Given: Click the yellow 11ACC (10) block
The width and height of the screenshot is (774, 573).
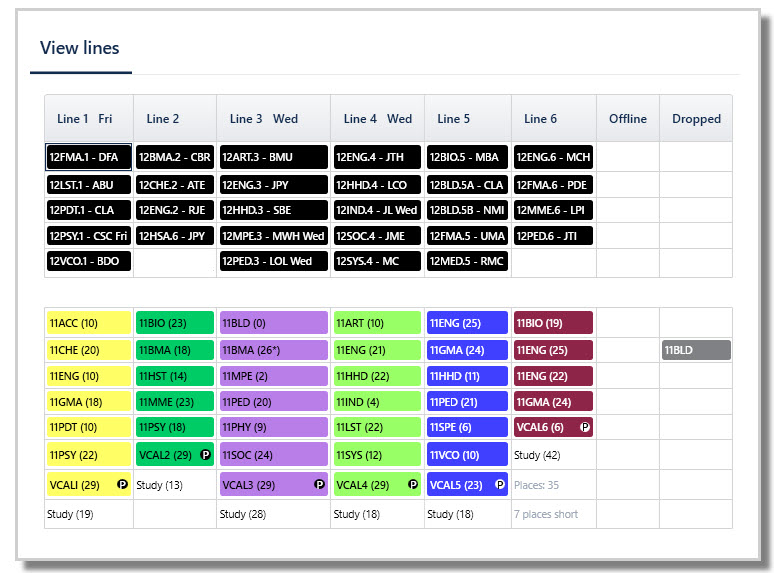Looking at the screenshot, I should (x=89, y=323).
